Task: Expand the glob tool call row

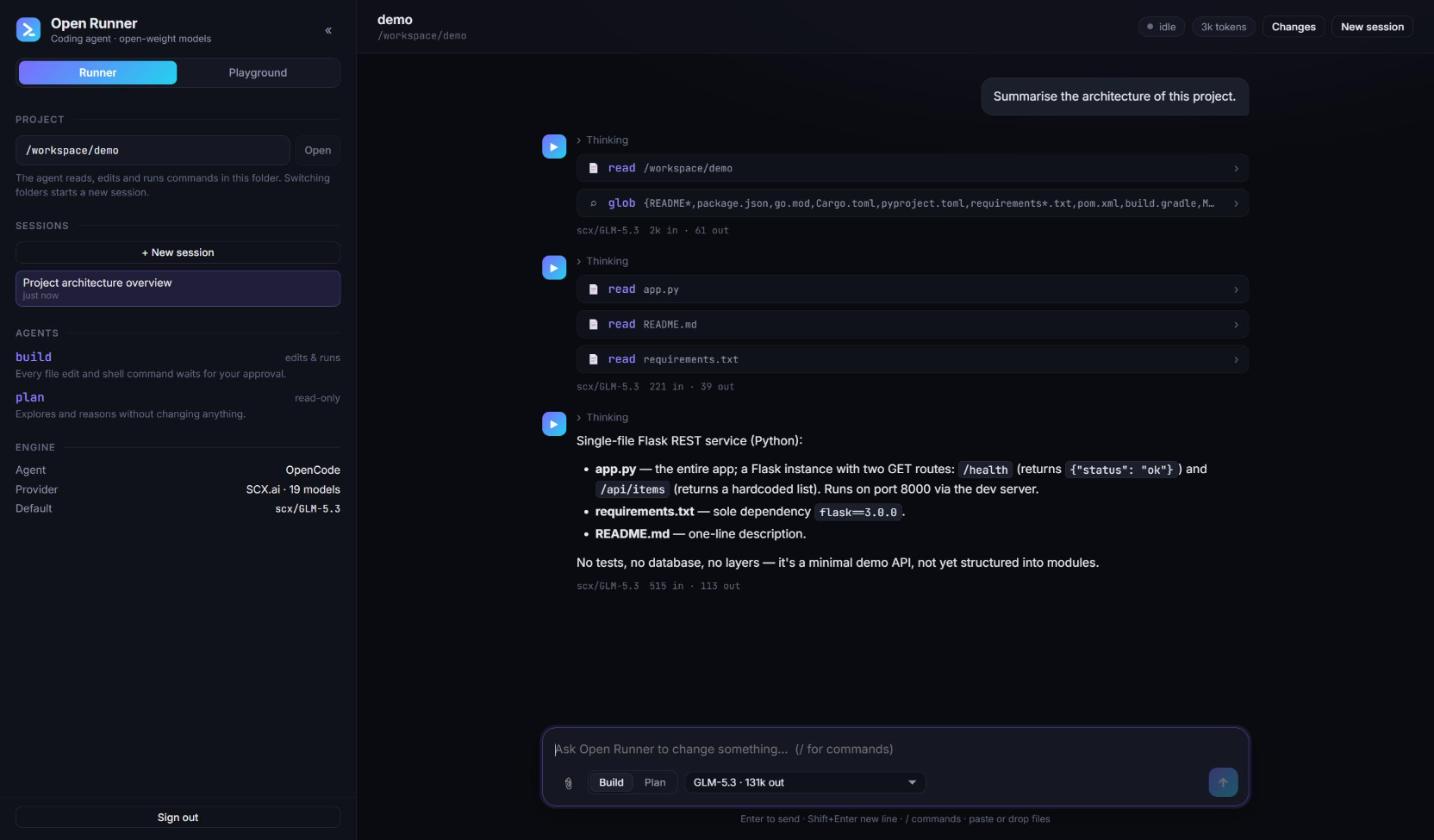Action: (912, 204)
